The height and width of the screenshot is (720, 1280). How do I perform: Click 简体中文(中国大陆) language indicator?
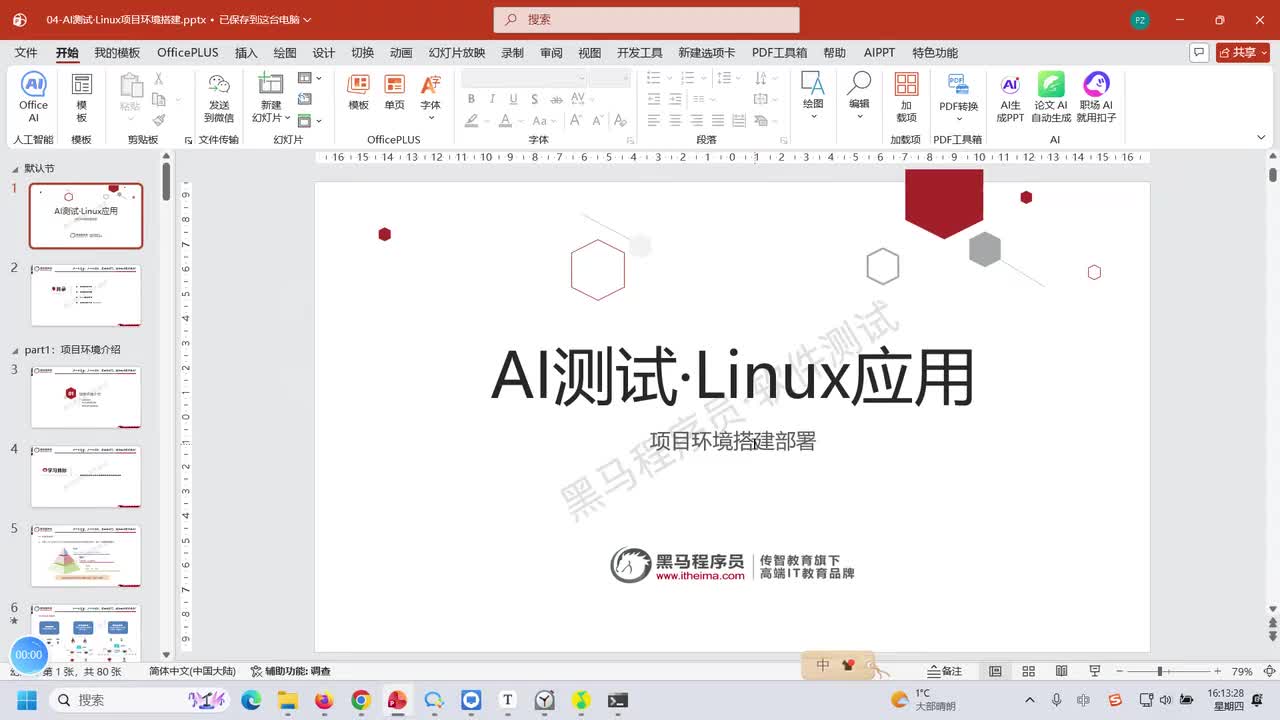point(192,671)
